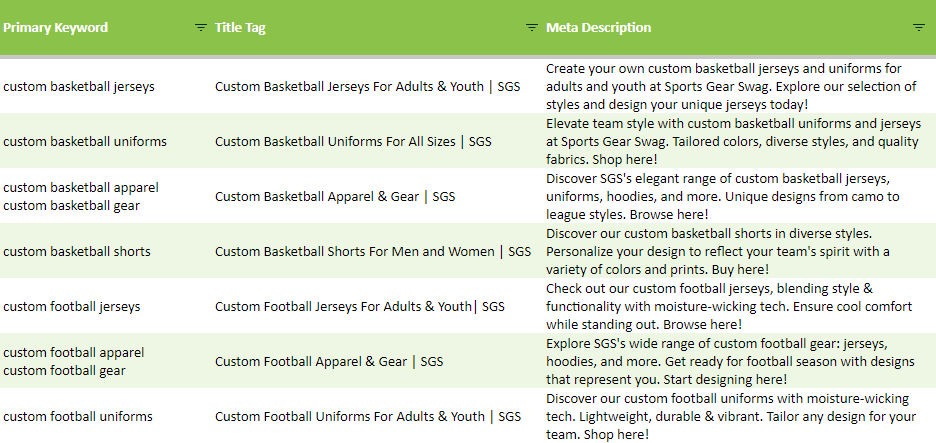Select the 'custom football uniforms' keyword cell
Viewport: 936px width, 443px height.
tap(106, 416)
